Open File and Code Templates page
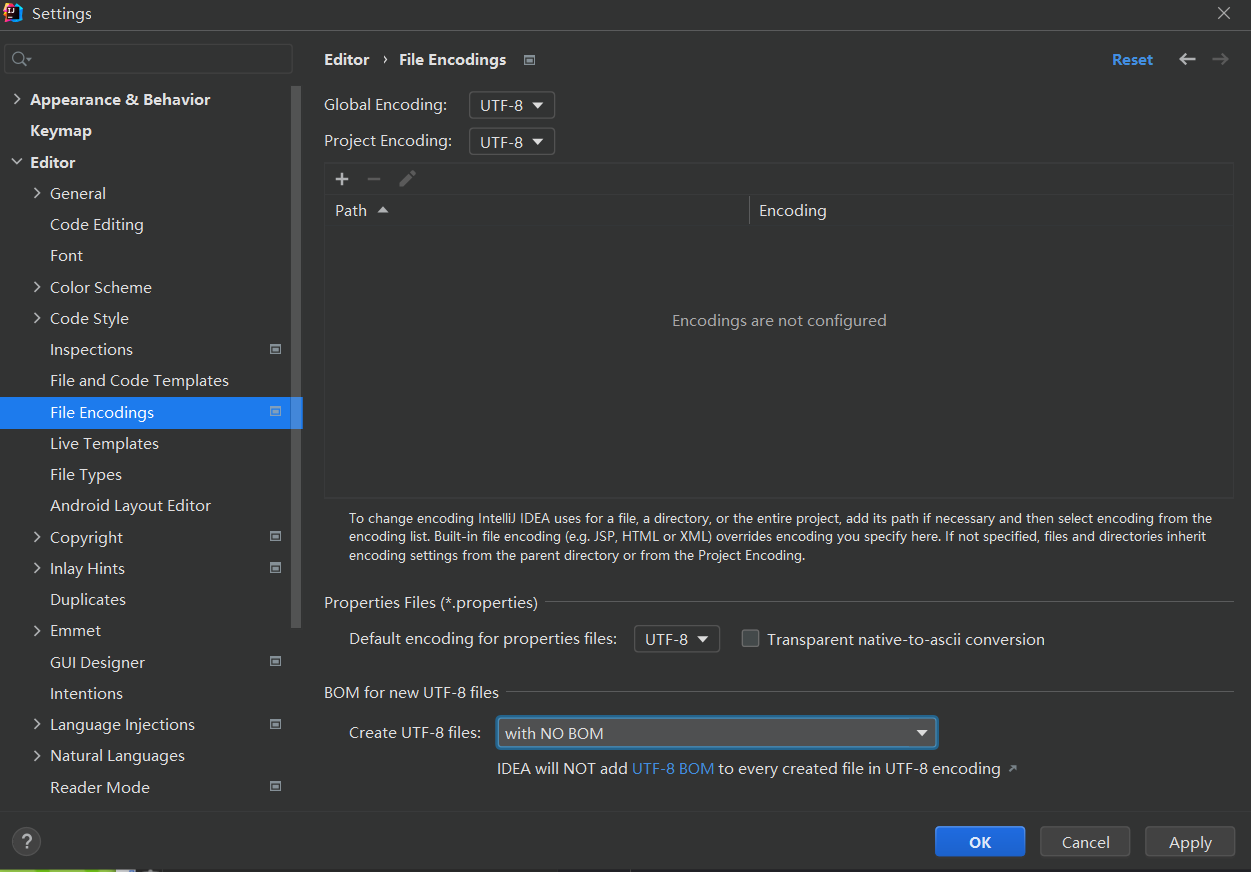 139,381
